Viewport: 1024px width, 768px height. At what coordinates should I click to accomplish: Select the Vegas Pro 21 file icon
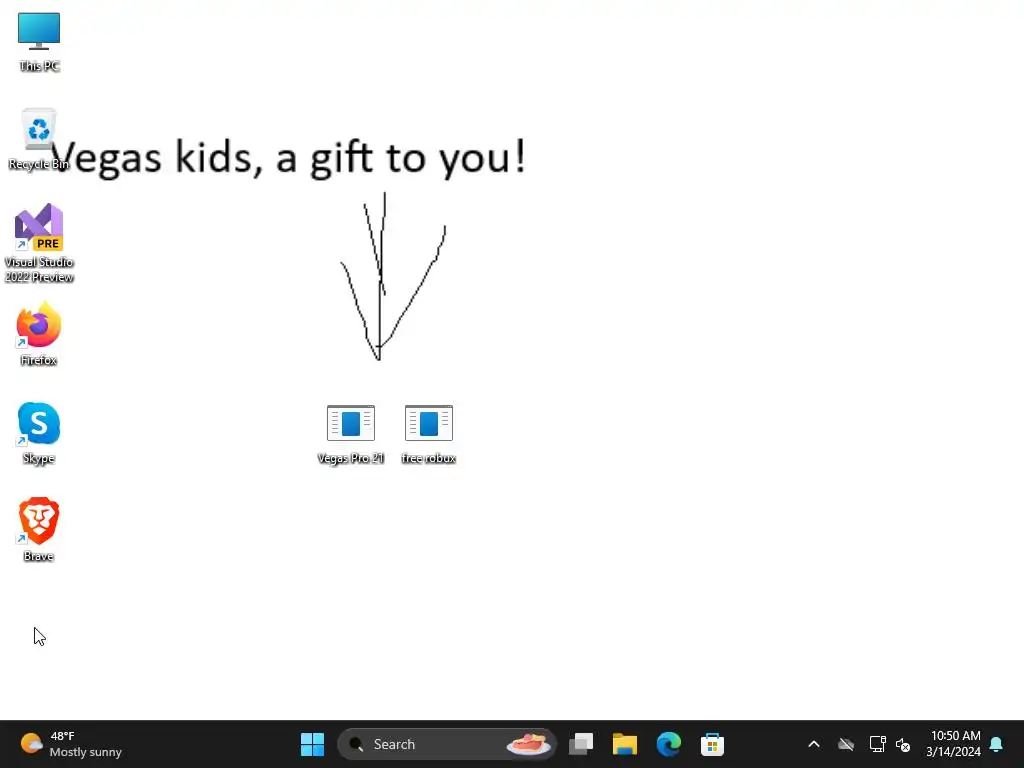[x=351, y=434]
